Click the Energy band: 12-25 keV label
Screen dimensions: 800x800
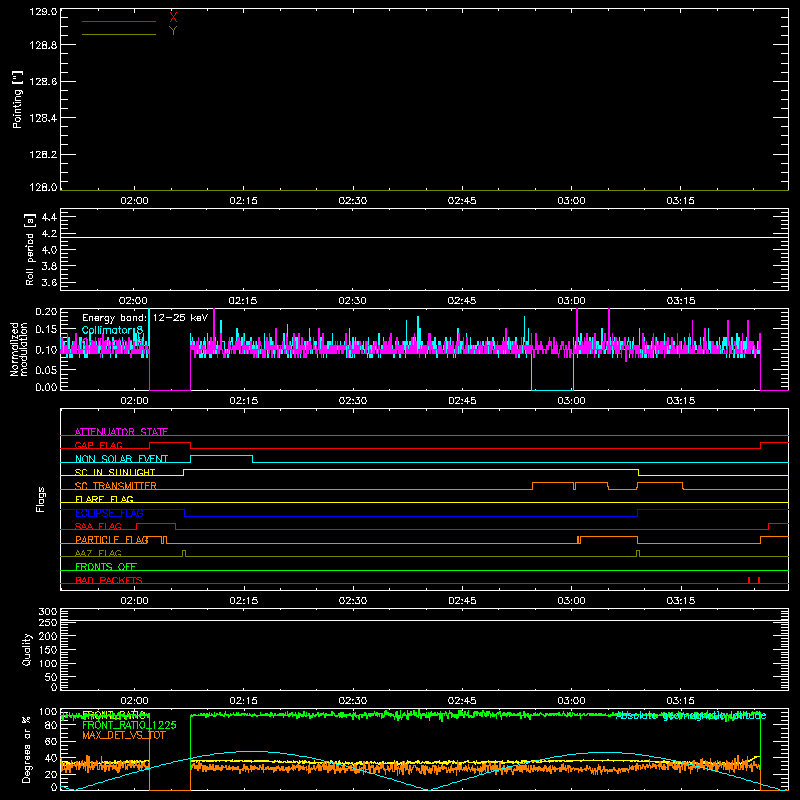pos(145,318)
